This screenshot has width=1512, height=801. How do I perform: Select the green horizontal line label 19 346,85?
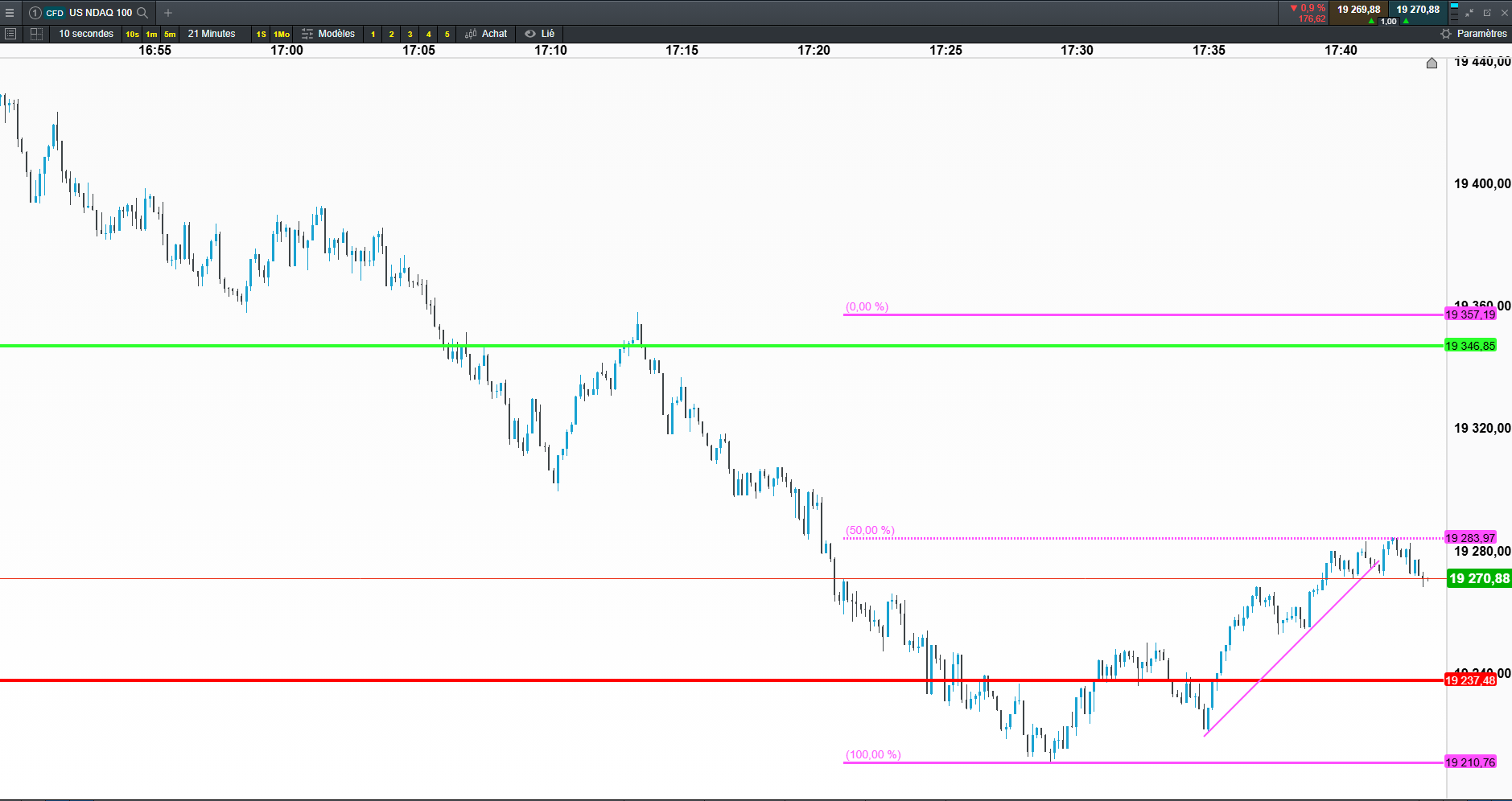(x=1470, y=346)
